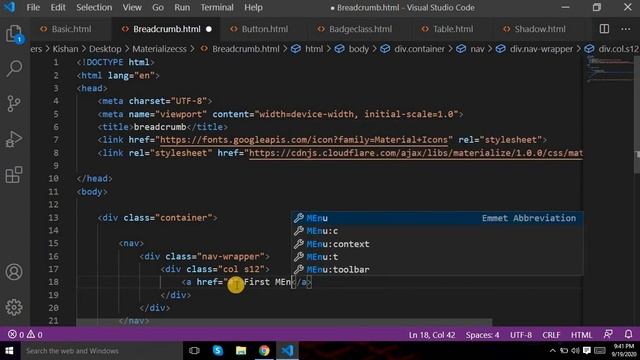The height and width of the screenshot is (360, 640).
Task: Click the HTML language mode indicator
Action: [x=581, y=335]
